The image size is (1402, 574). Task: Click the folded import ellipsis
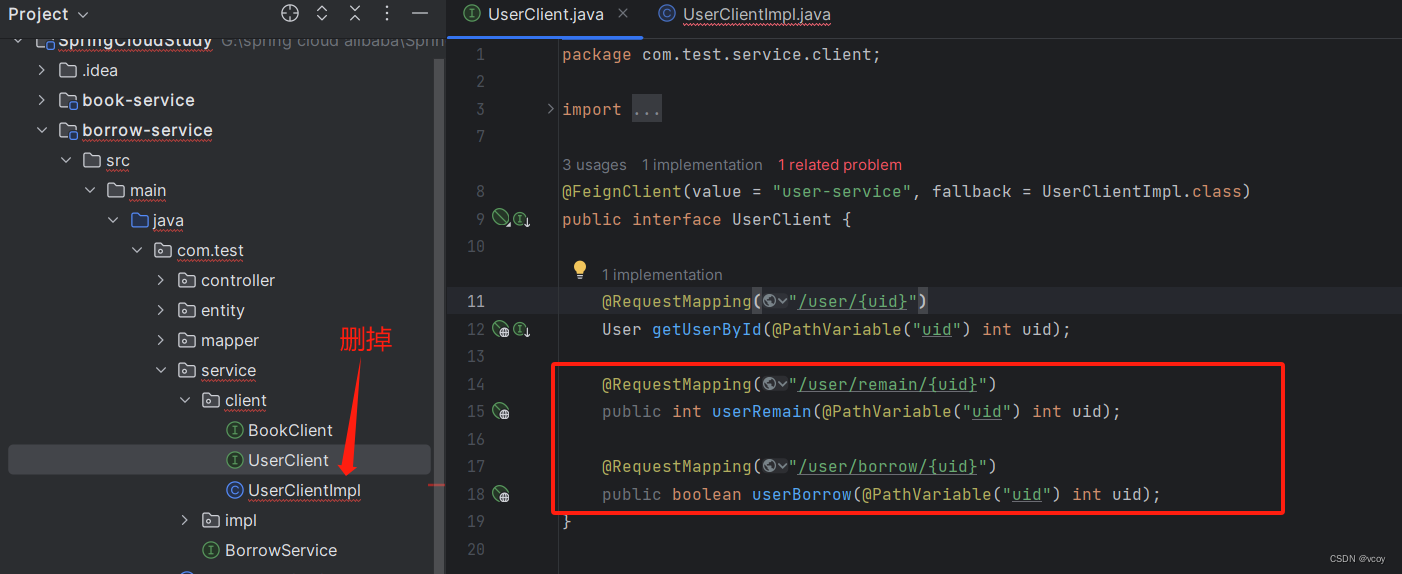(x=646, y=110)
